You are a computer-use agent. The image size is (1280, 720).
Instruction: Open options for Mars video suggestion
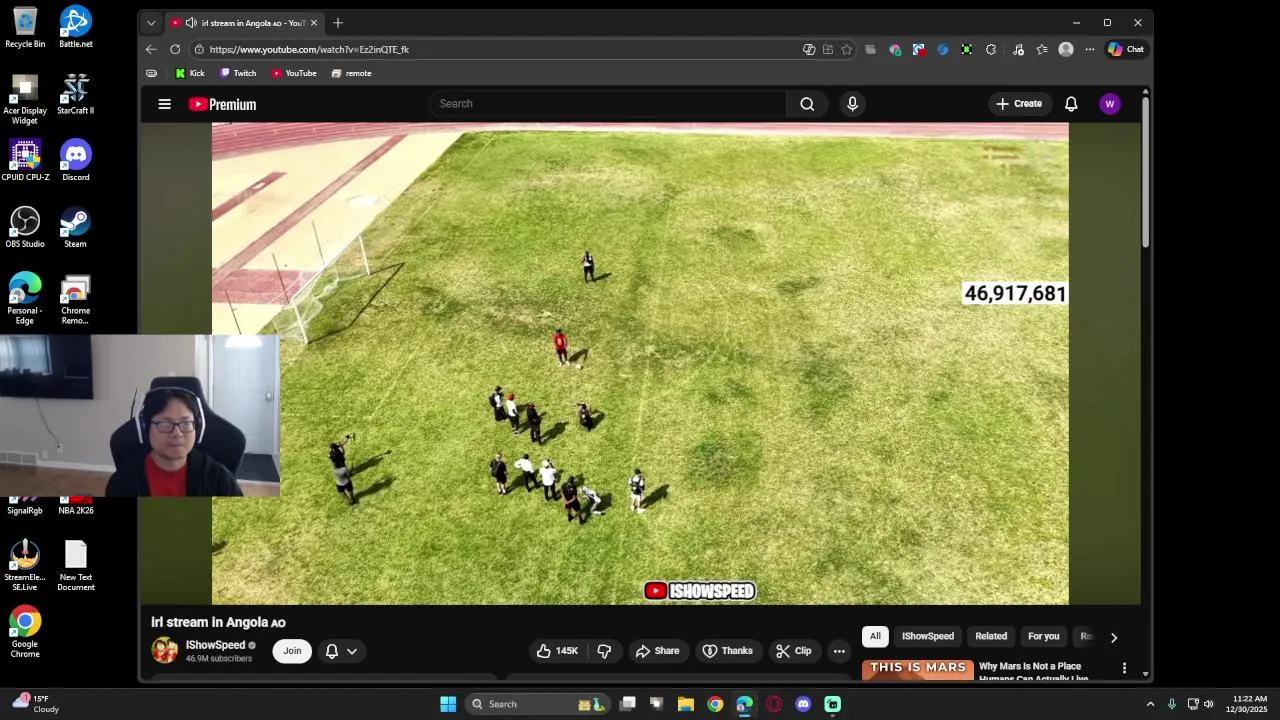1124,668
